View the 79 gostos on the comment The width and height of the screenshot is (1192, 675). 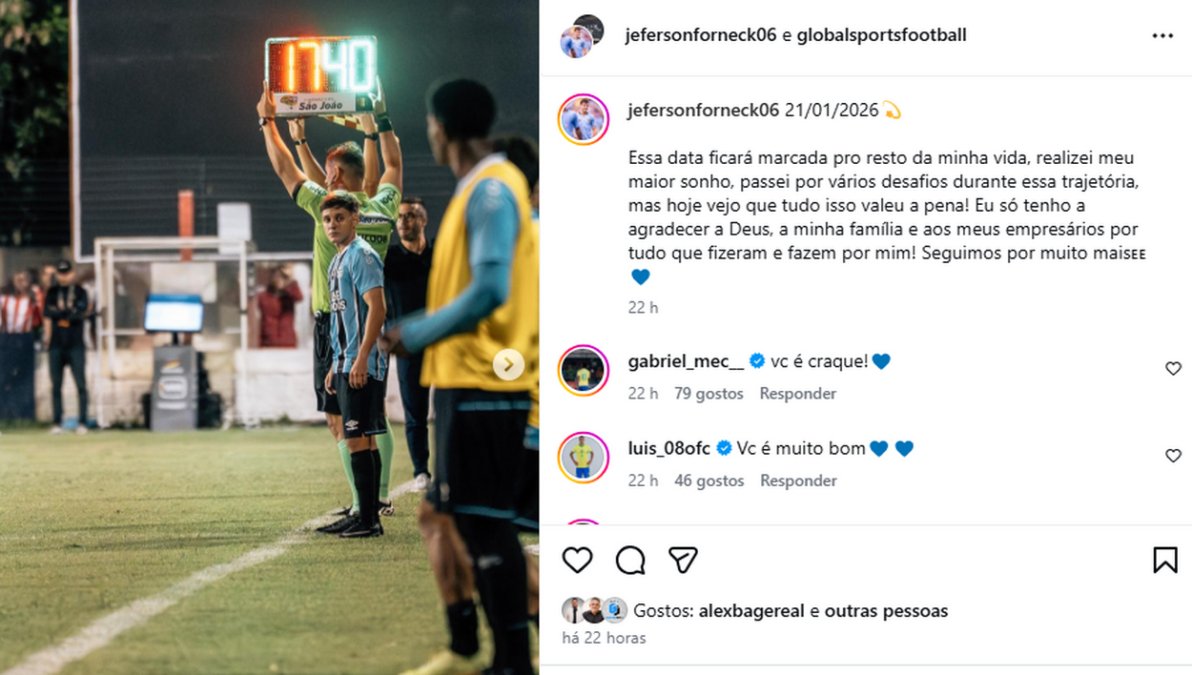[709, 394]
